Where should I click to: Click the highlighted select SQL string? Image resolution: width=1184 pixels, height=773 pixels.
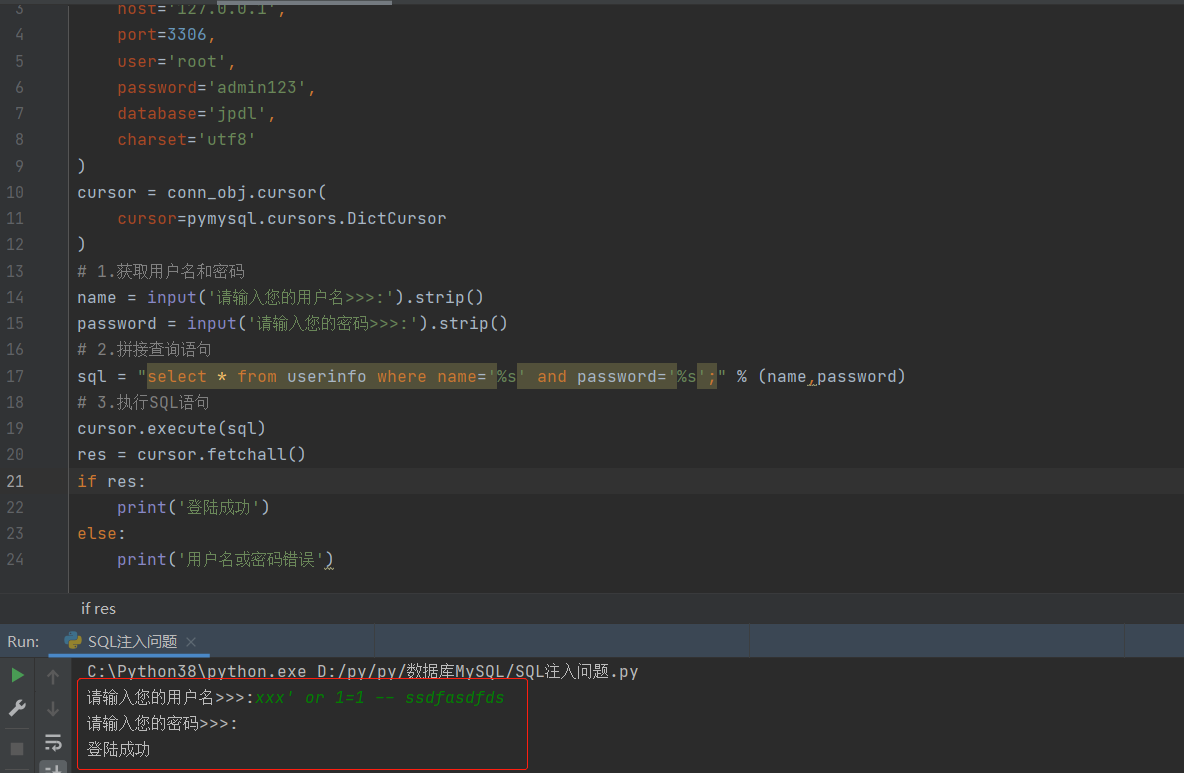point(431,376)
